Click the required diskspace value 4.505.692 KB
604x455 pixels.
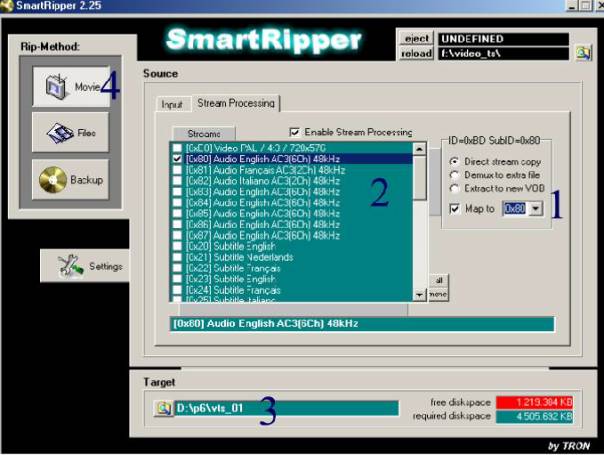coord(534,416)
